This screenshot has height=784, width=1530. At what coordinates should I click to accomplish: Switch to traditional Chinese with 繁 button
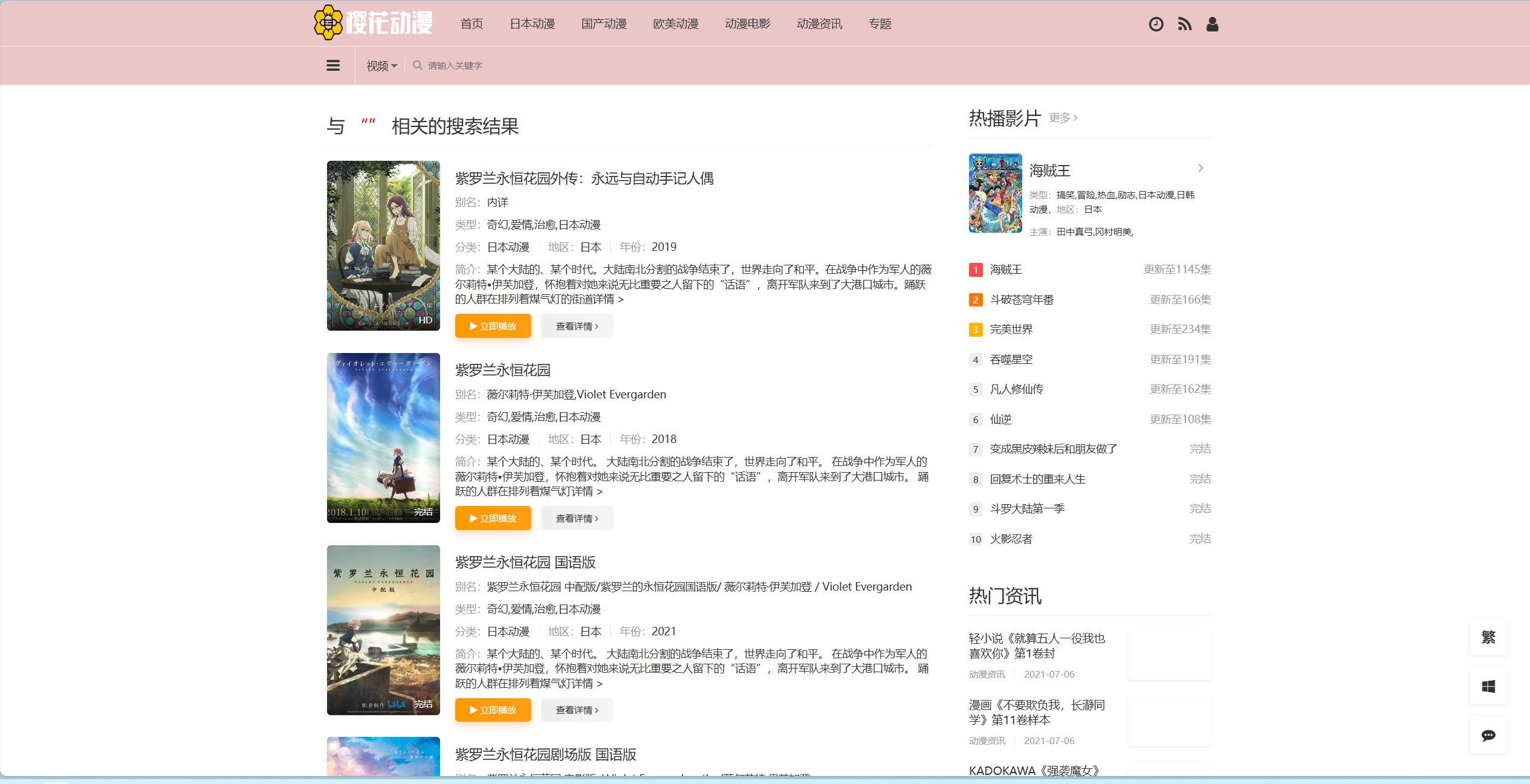click(1488, 637)
